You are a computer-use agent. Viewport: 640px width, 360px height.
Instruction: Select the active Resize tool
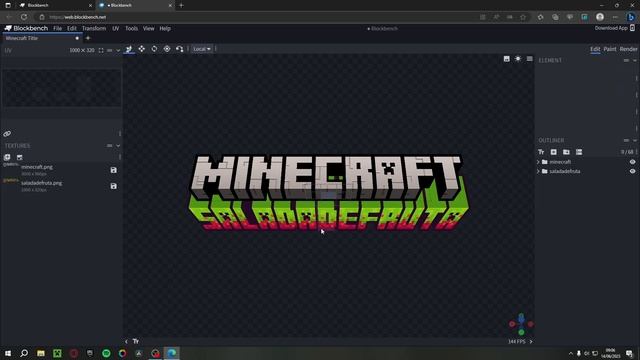coord(129,49)
